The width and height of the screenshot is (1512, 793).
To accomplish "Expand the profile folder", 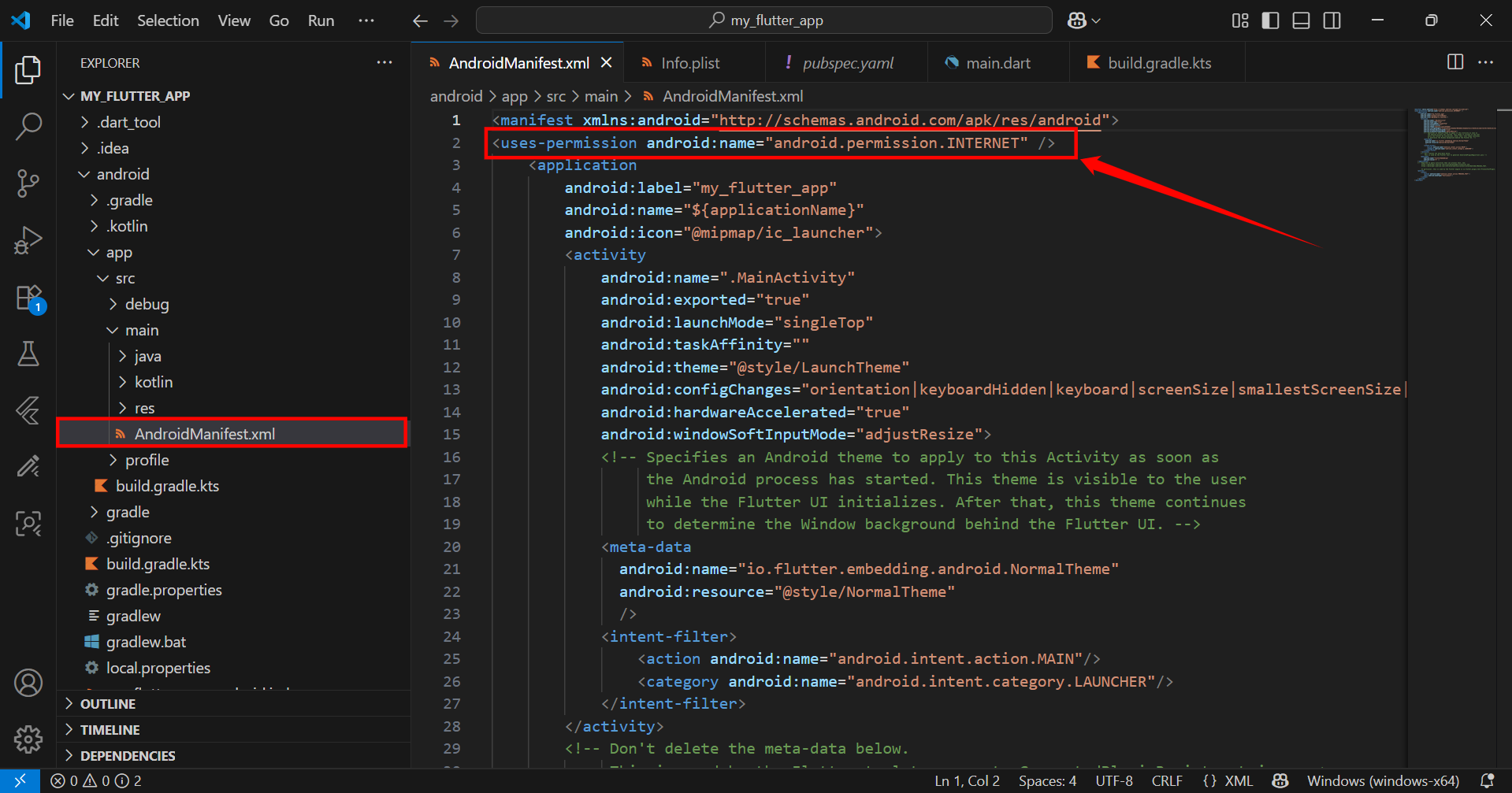I will [x=234, y=460].
